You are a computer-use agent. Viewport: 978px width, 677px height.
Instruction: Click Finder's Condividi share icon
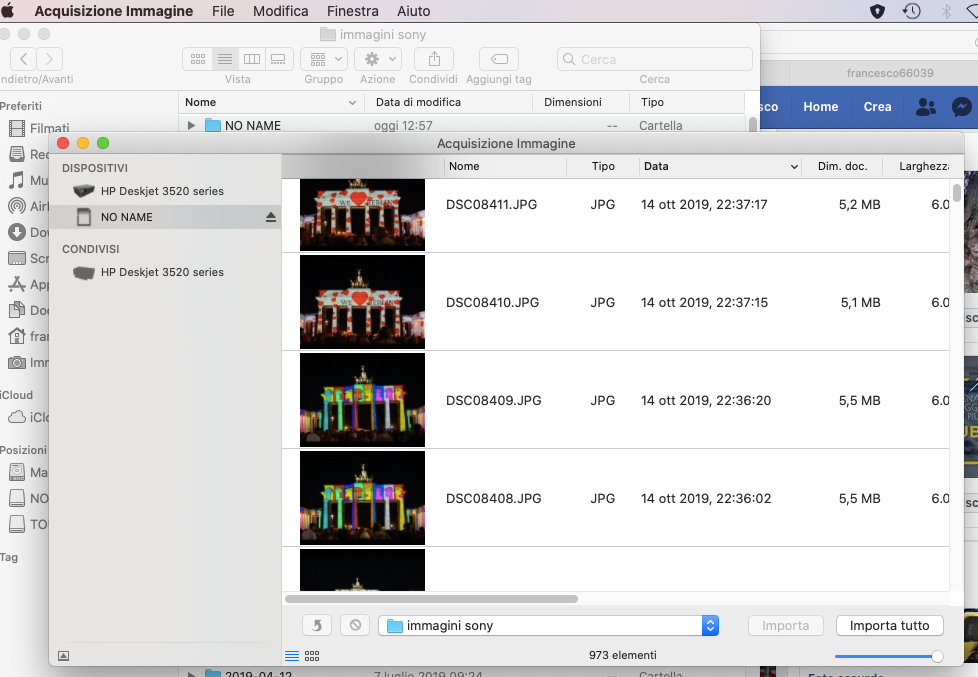coord(433,59)
